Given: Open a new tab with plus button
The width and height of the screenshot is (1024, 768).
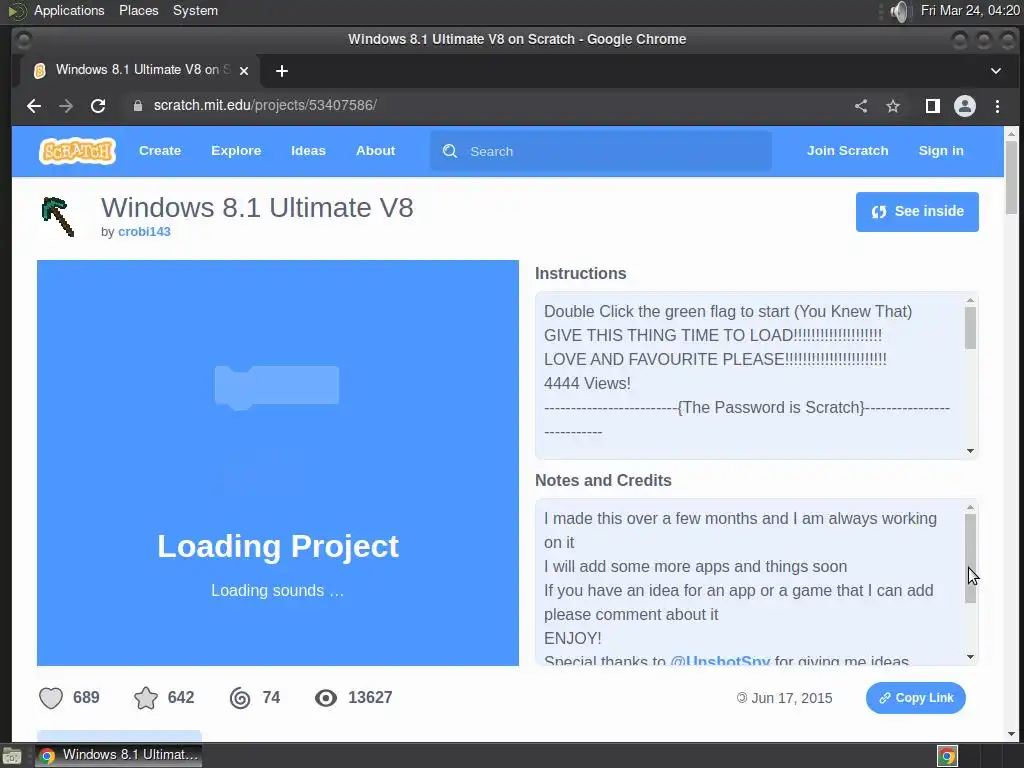Looking at the screenshot, I should coord(281,71).
